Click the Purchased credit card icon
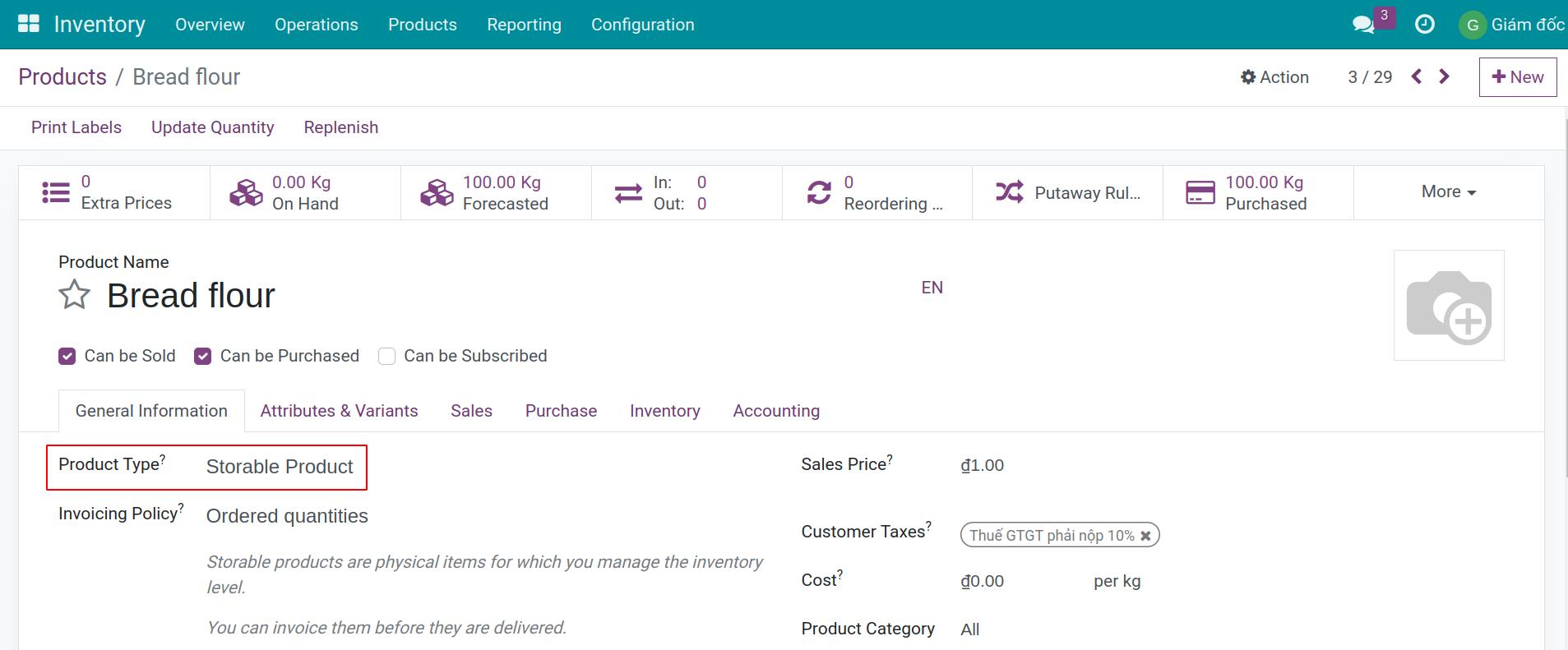Image resolution: width=1568 pixels, height=650 pixels. [x=1200, y=192]
